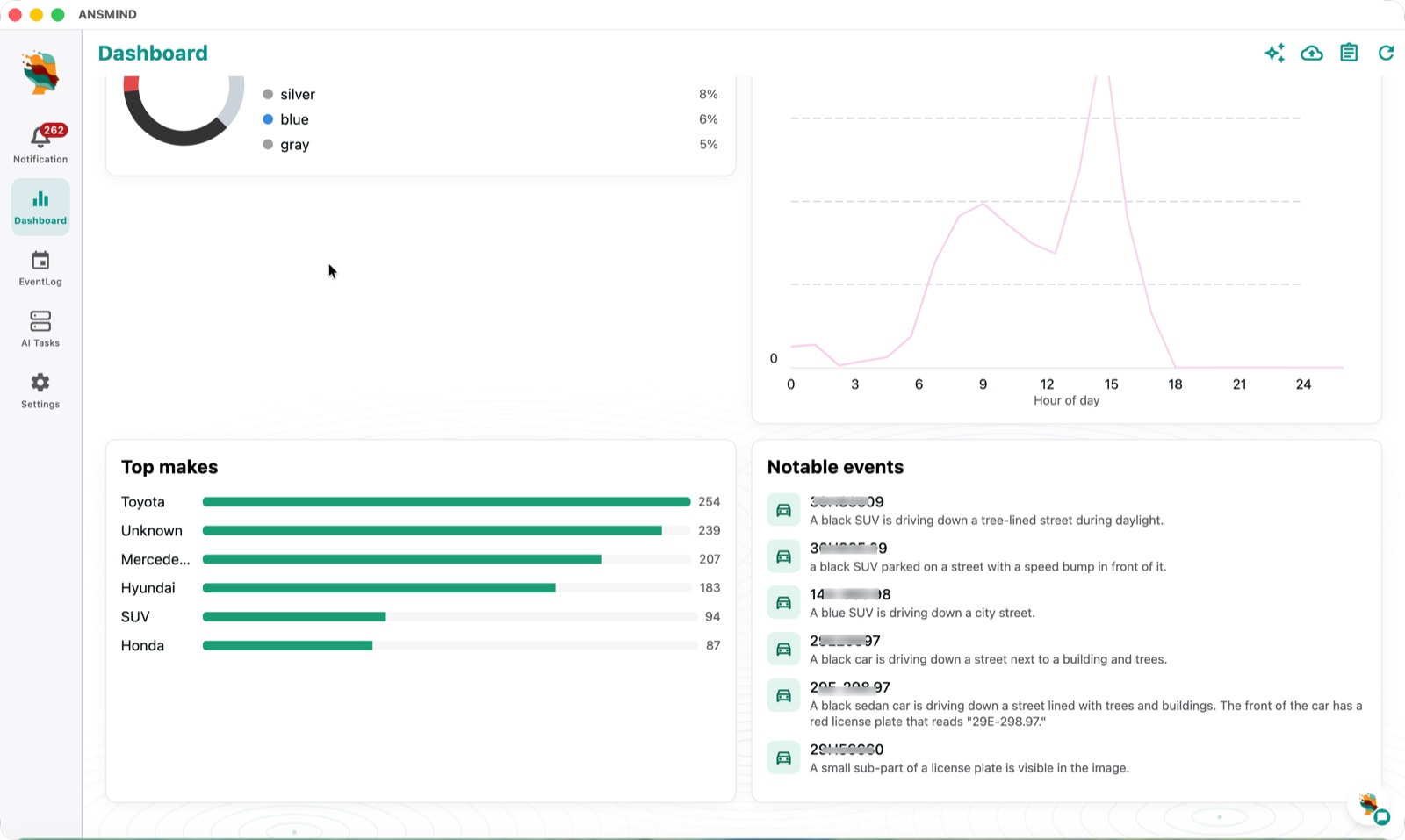Open the clipboard report icon
This screenshot has height=840, width=1405.
1349,54
